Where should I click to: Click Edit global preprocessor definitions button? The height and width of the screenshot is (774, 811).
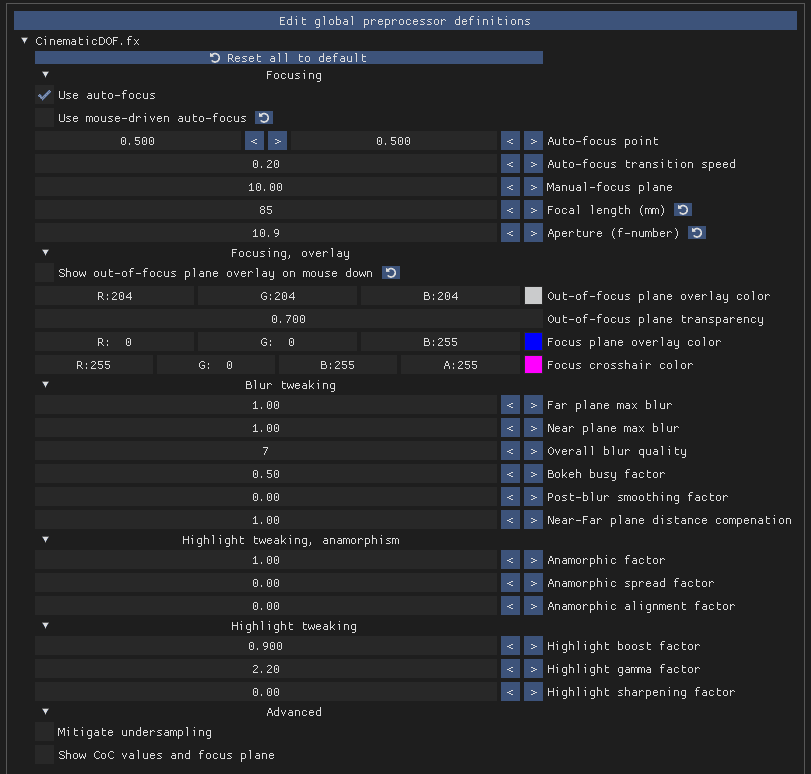point(405,20)
